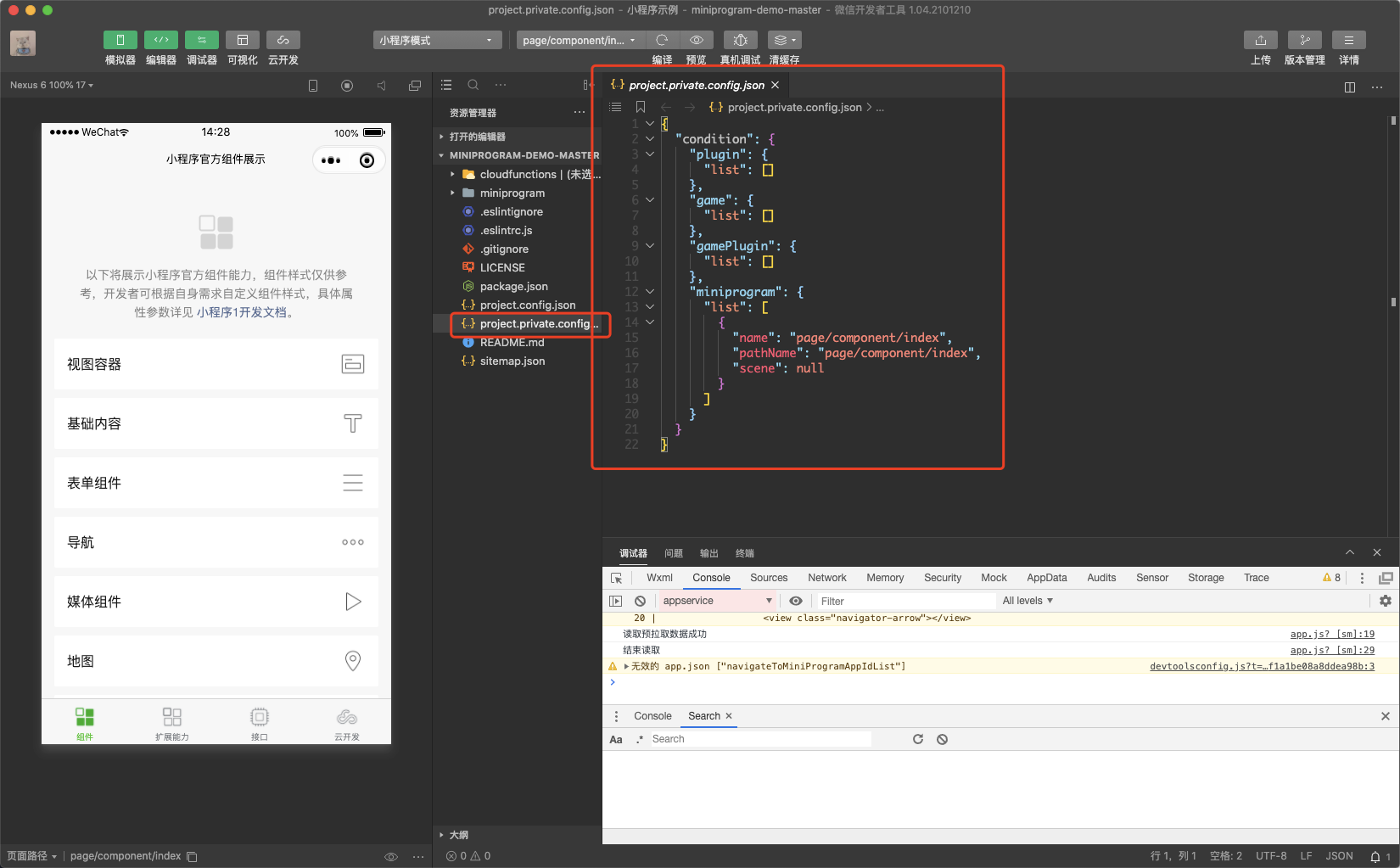The height and width of the screenshot is (868, 1400).
Task: Toggle the simulator panel (模拟器)
Action: pos(120,40)
